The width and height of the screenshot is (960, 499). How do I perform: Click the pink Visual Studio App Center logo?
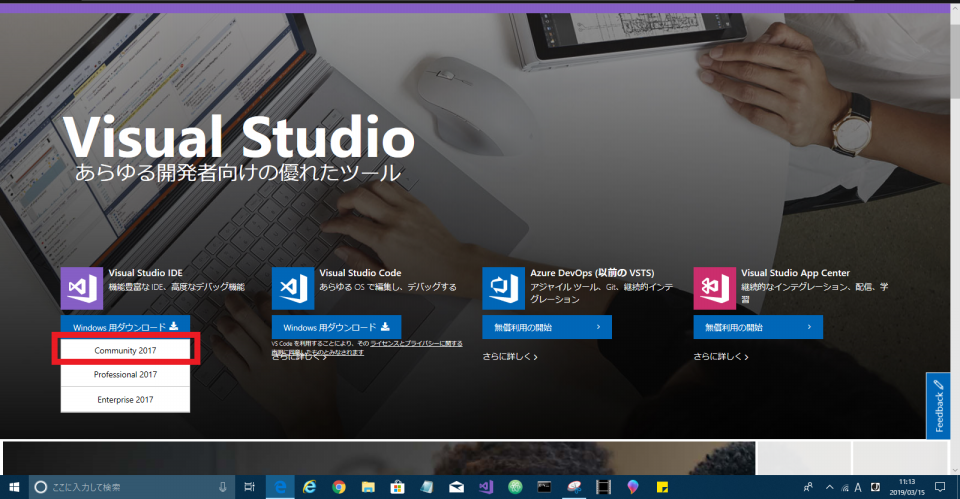pyautogui.click(x=714, y=288)
